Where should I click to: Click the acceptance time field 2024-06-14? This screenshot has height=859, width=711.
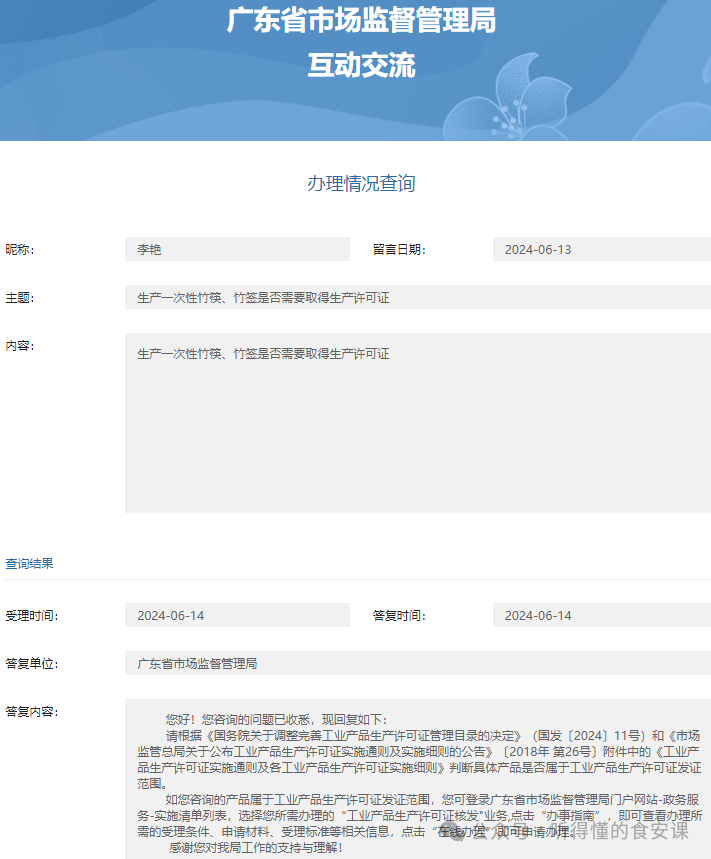237,615
